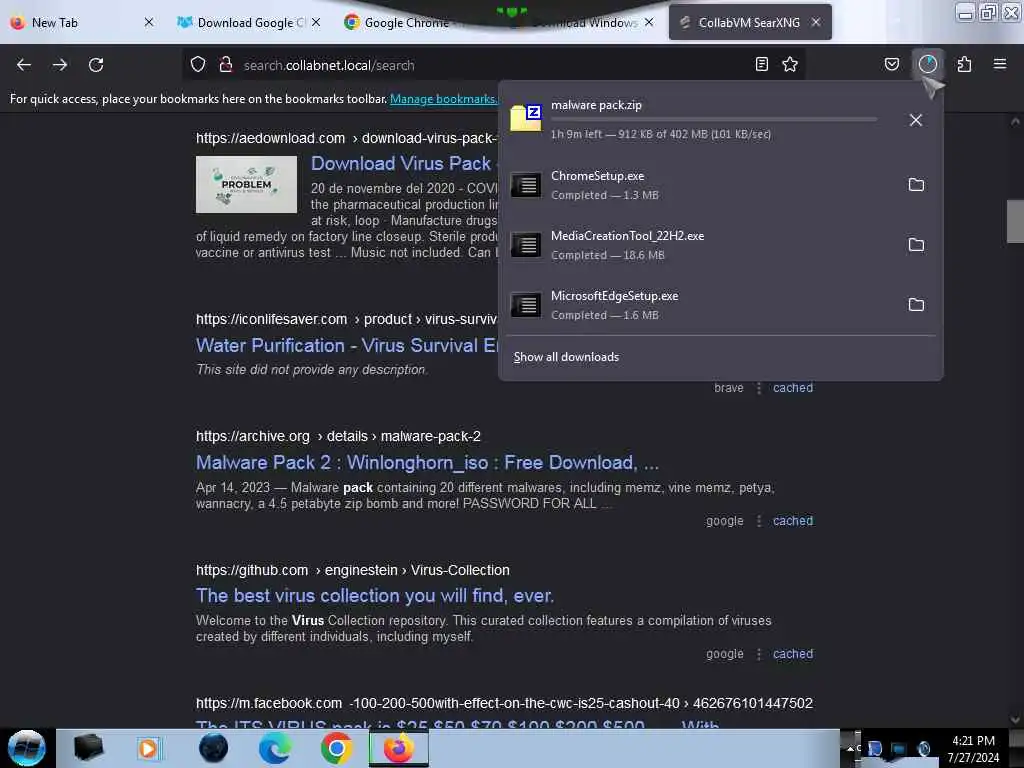This screenshot has height=768, width=1024.
Task: Open Save to Pocket icon
Action: [891, 64]
